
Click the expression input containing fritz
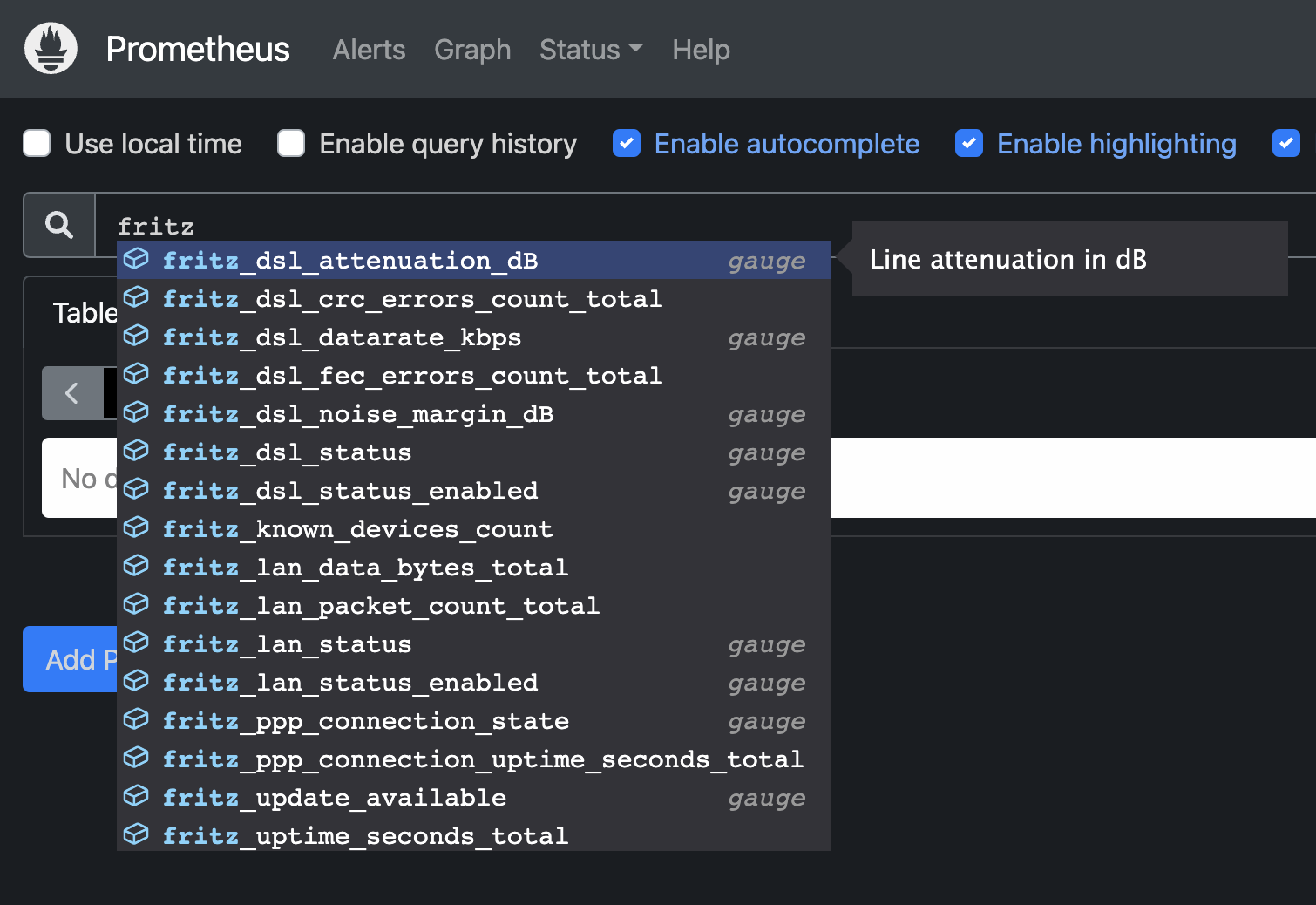pyautogui.click(x=704, y=226)
